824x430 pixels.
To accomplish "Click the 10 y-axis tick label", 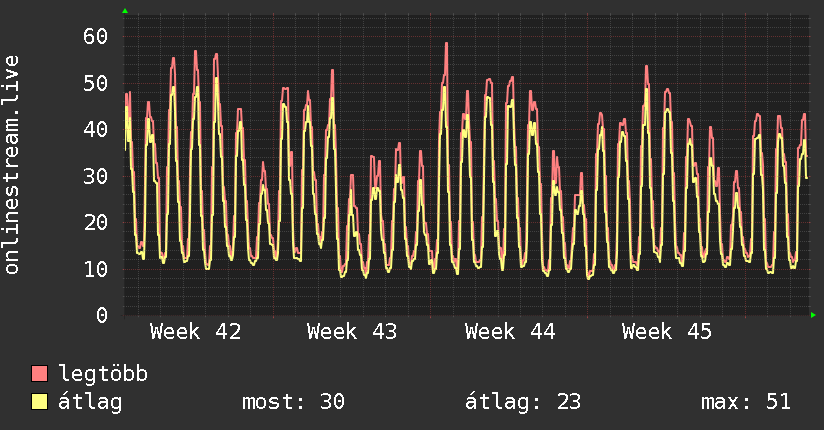I will 96,269.
